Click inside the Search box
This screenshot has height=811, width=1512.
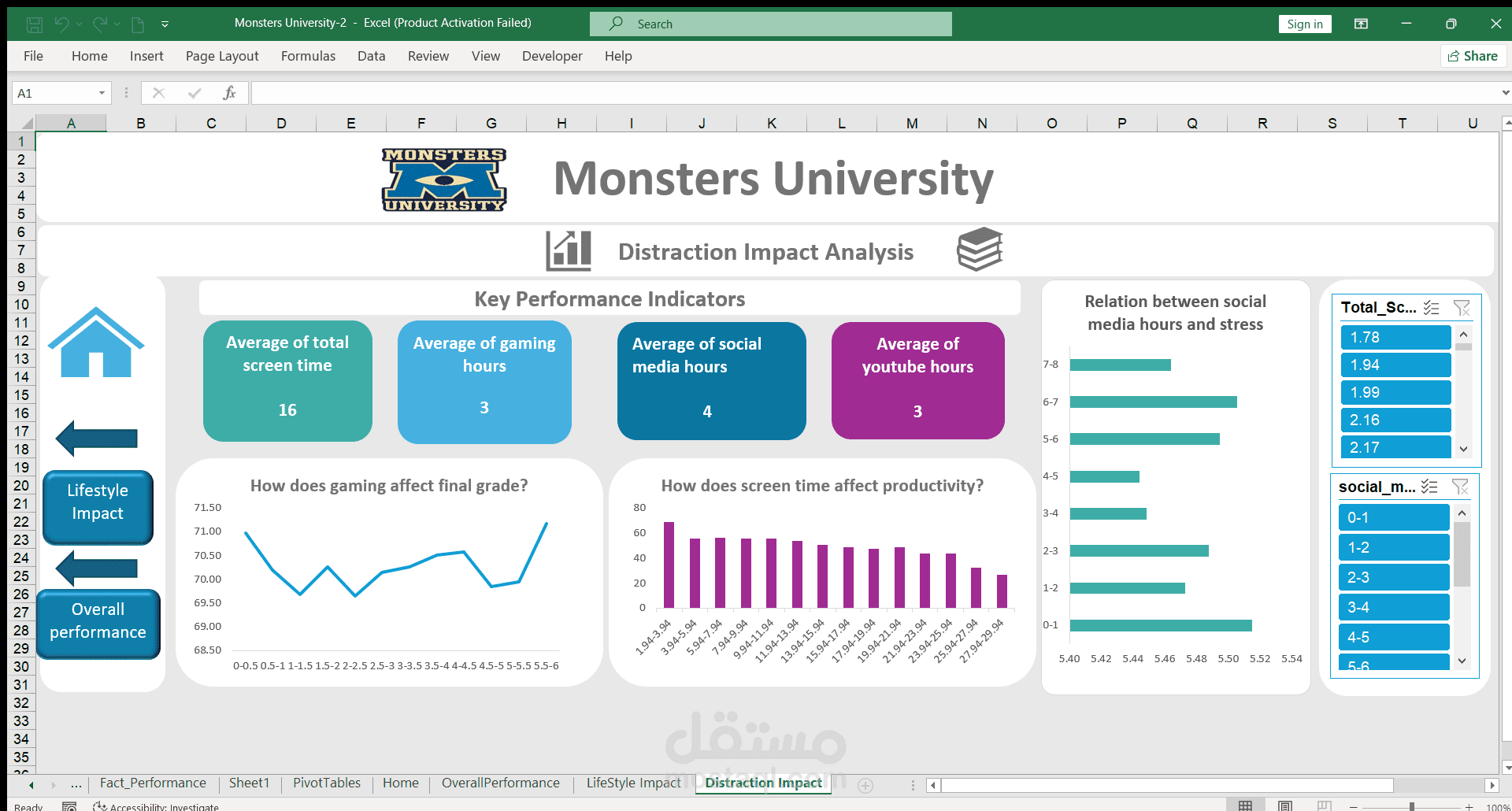click(x=772, y=24)
